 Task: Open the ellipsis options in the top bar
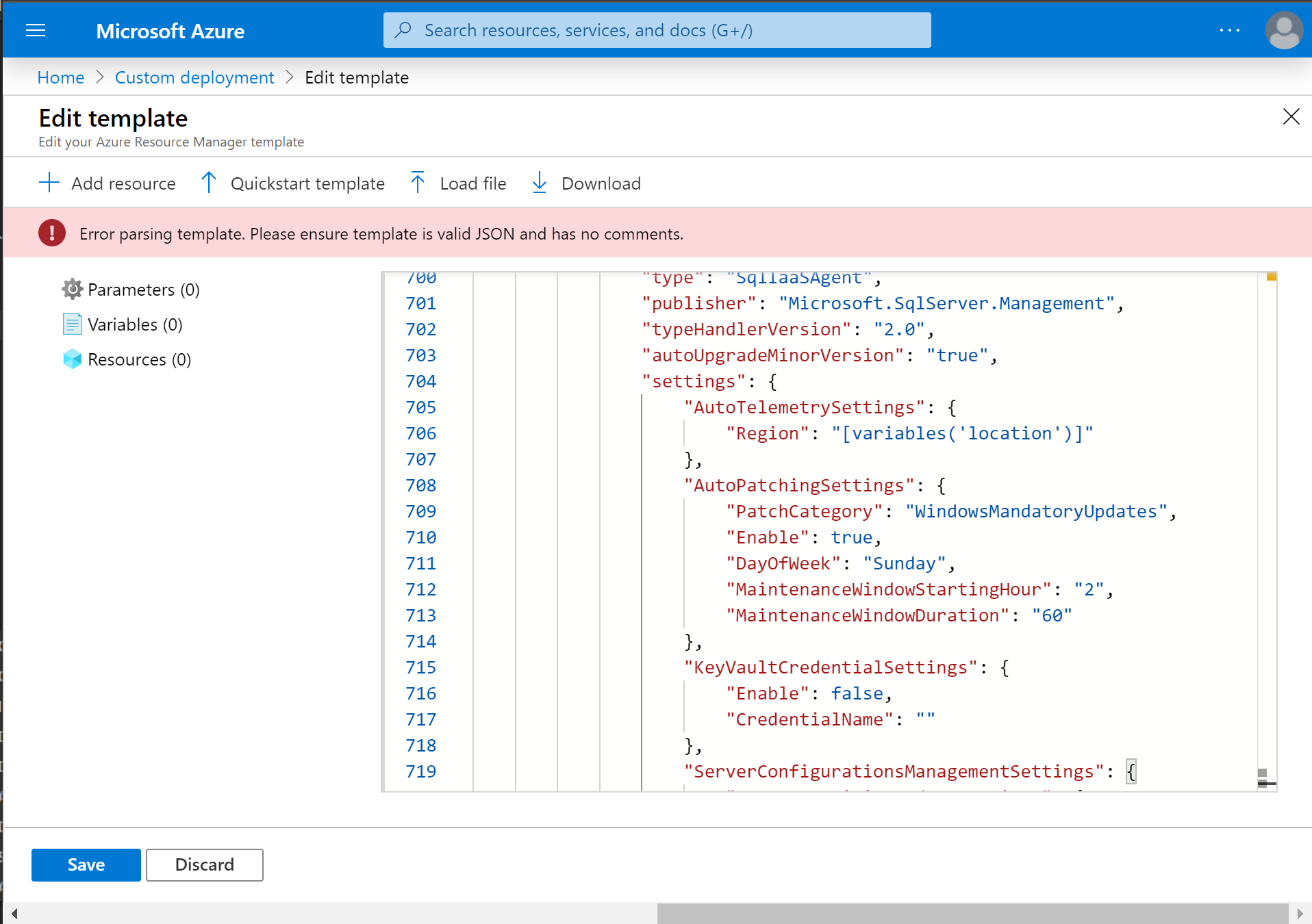(x=1230, y=30)
